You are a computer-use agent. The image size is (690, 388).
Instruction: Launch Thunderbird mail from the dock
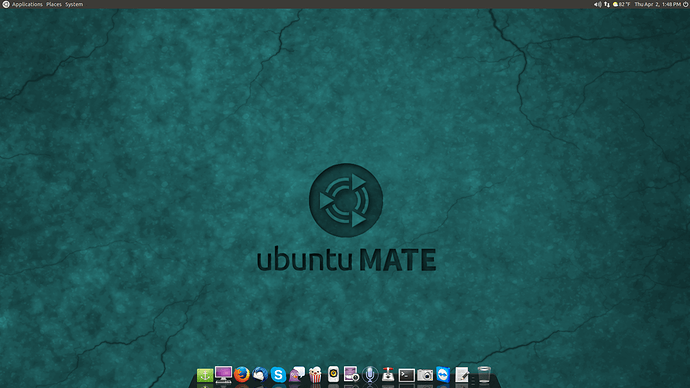click(260, 374)
